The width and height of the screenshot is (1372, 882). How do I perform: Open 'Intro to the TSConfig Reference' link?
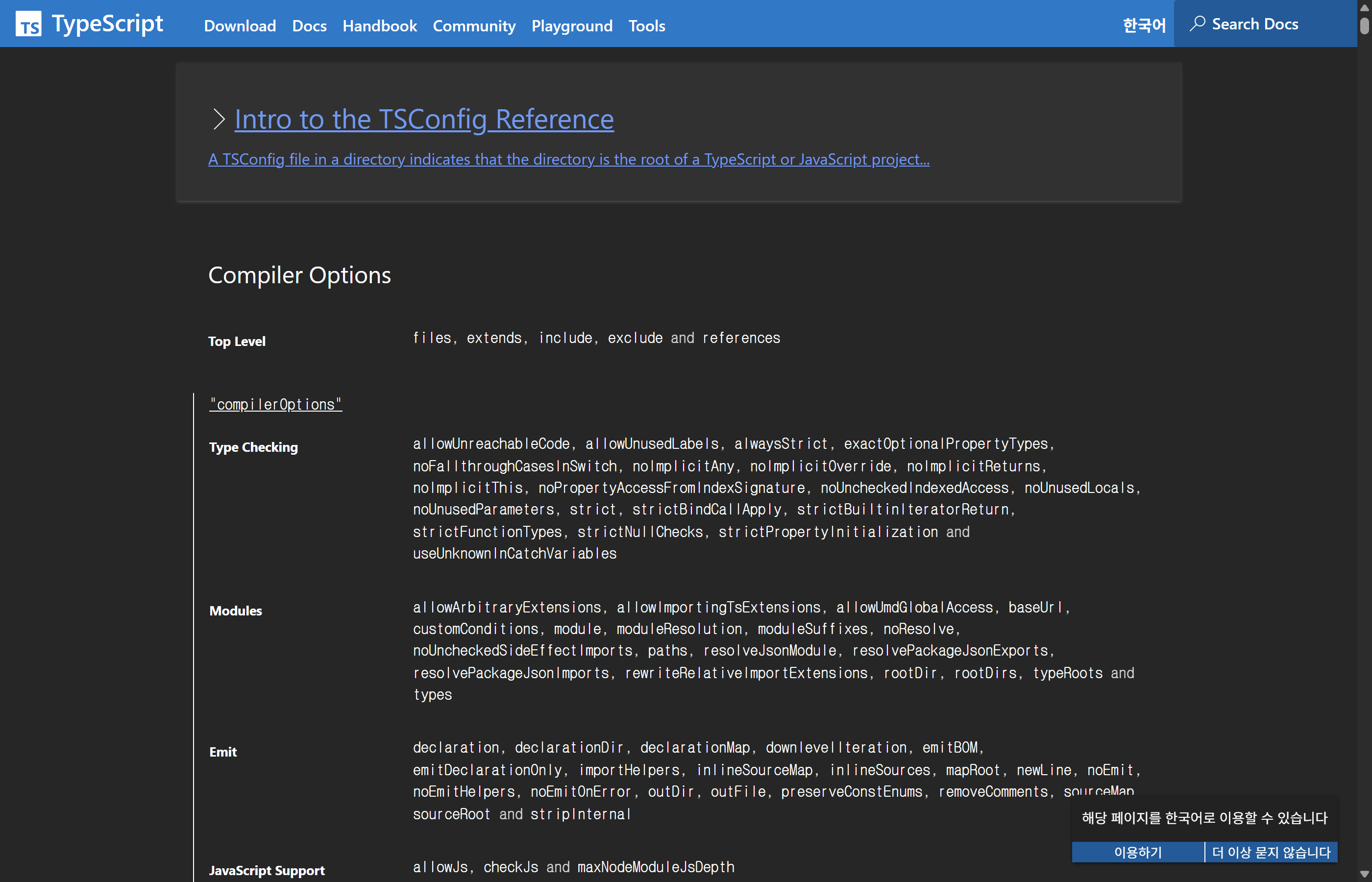tap(423, 119)
